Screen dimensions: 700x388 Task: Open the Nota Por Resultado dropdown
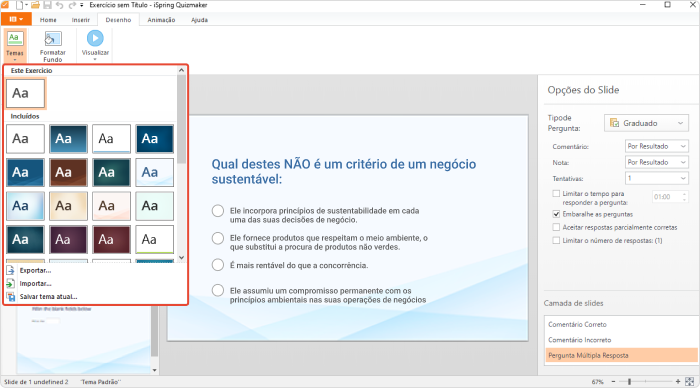(x=657, y=162)
